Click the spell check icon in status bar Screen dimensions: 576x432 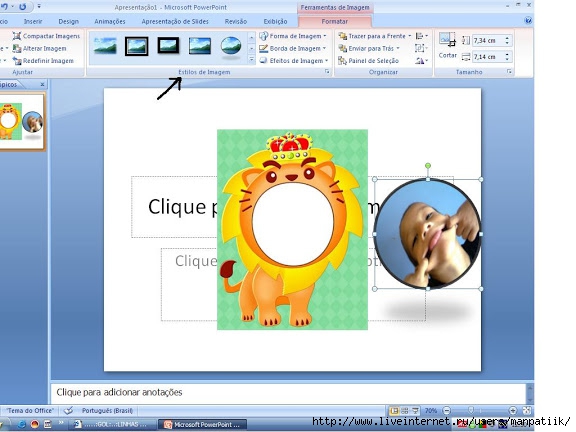(x=68, y=410)
